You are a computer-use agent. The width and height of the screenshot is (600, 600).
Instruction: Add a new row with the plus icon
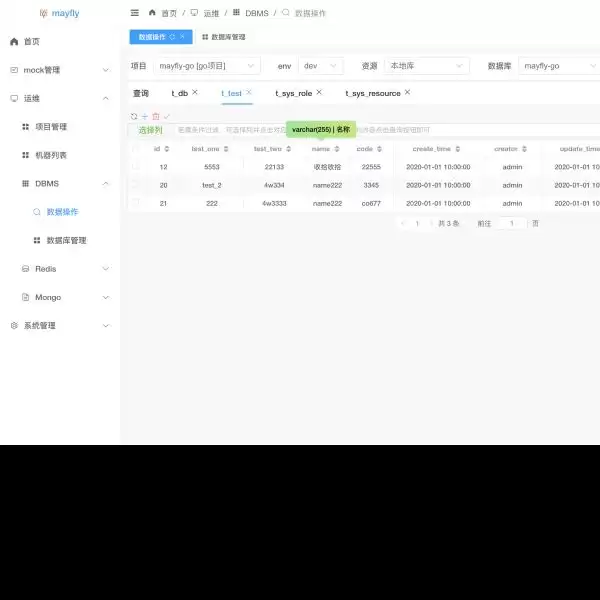coord(145,116)
